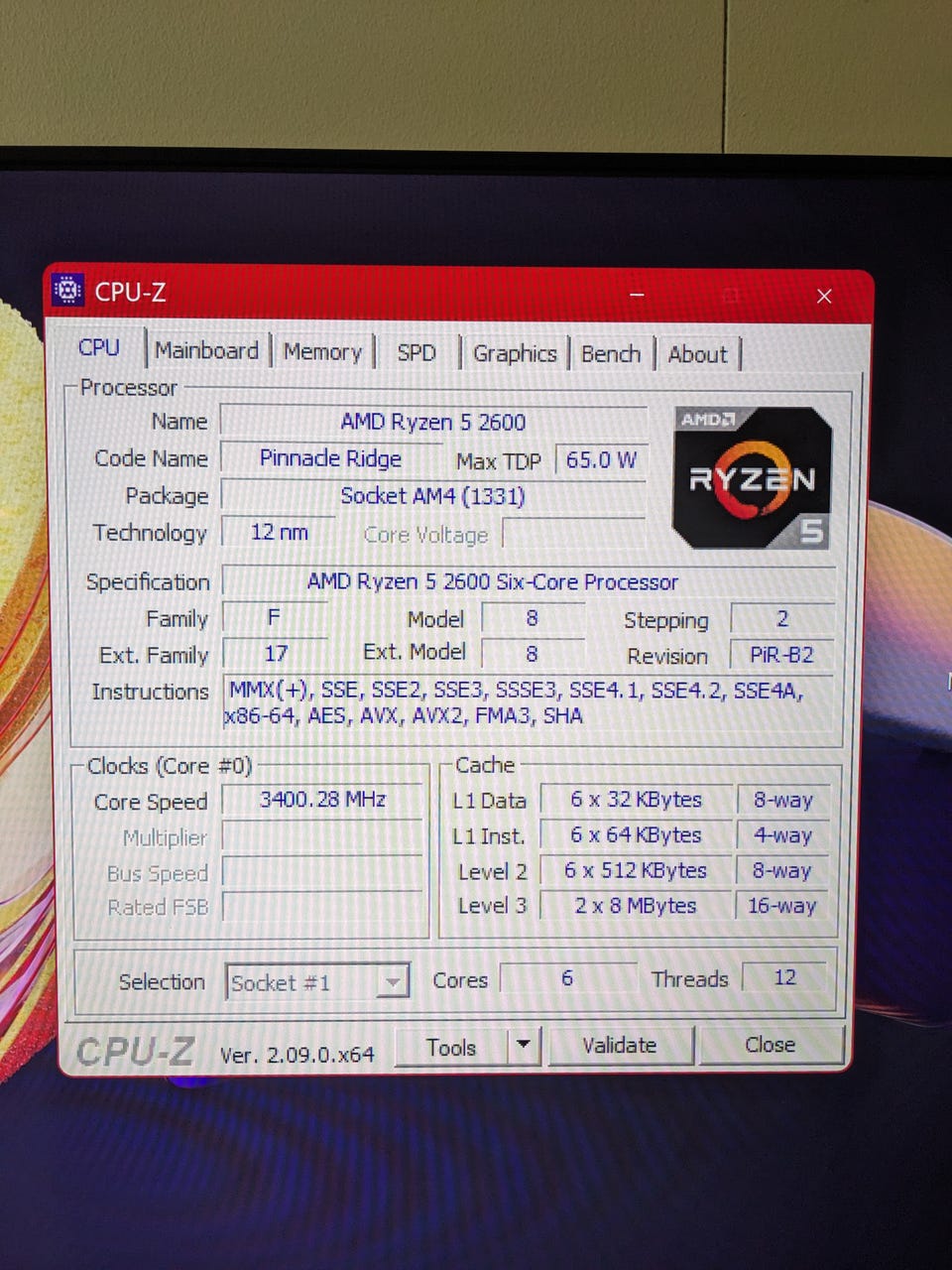Switch to the SPD tab
Viewport: 952px width, 1270px height.
416,353
